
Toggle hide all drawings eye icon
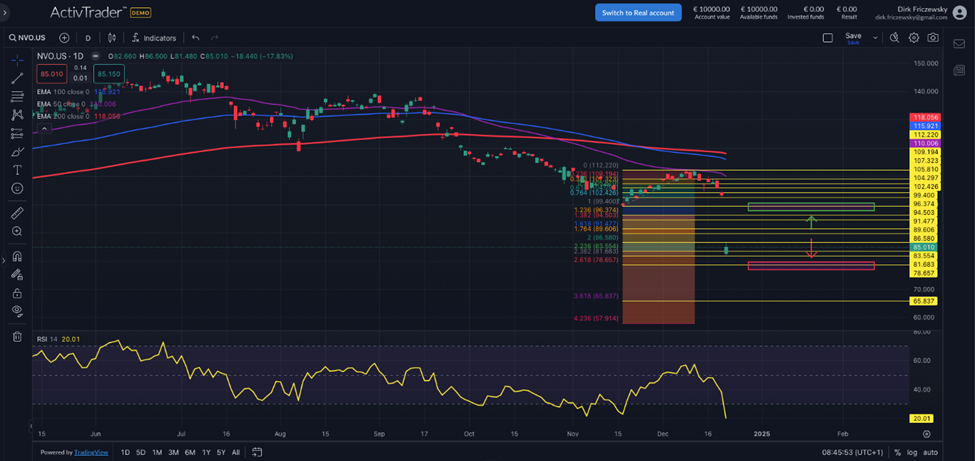17,312
